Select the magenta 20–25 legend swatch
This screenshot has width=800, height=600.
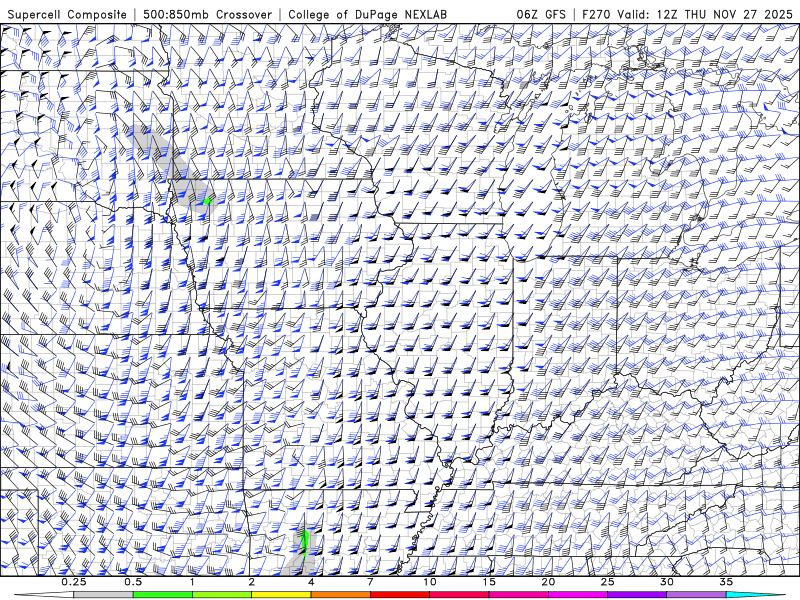point(578,595)
